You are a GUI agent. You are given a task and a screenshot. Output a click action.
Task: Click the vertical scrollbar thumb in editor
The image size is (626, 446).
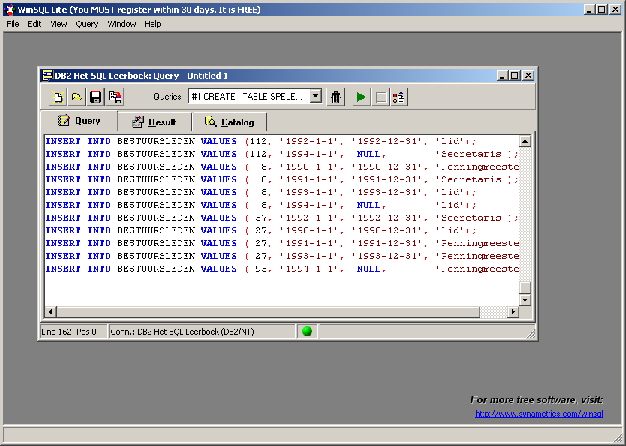[x=525, y=287]
